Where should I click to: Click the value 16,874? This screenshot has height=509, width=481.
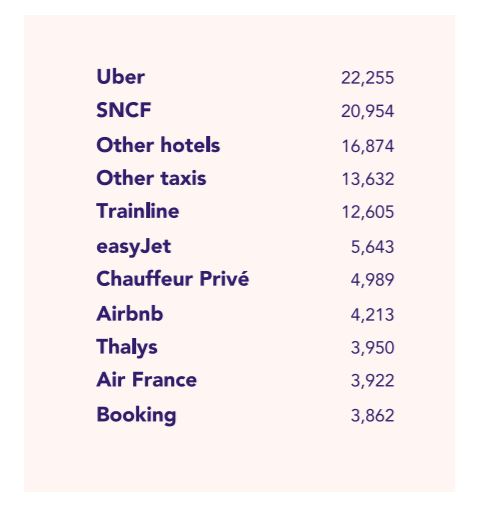[x=368, y=146]
